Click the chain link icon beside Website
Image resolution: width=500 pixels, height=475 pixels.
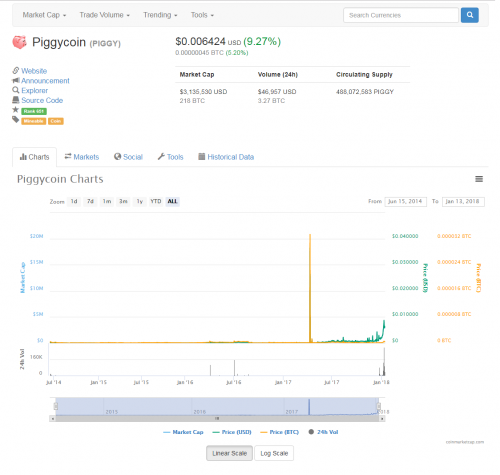click(x=16, y=71)
